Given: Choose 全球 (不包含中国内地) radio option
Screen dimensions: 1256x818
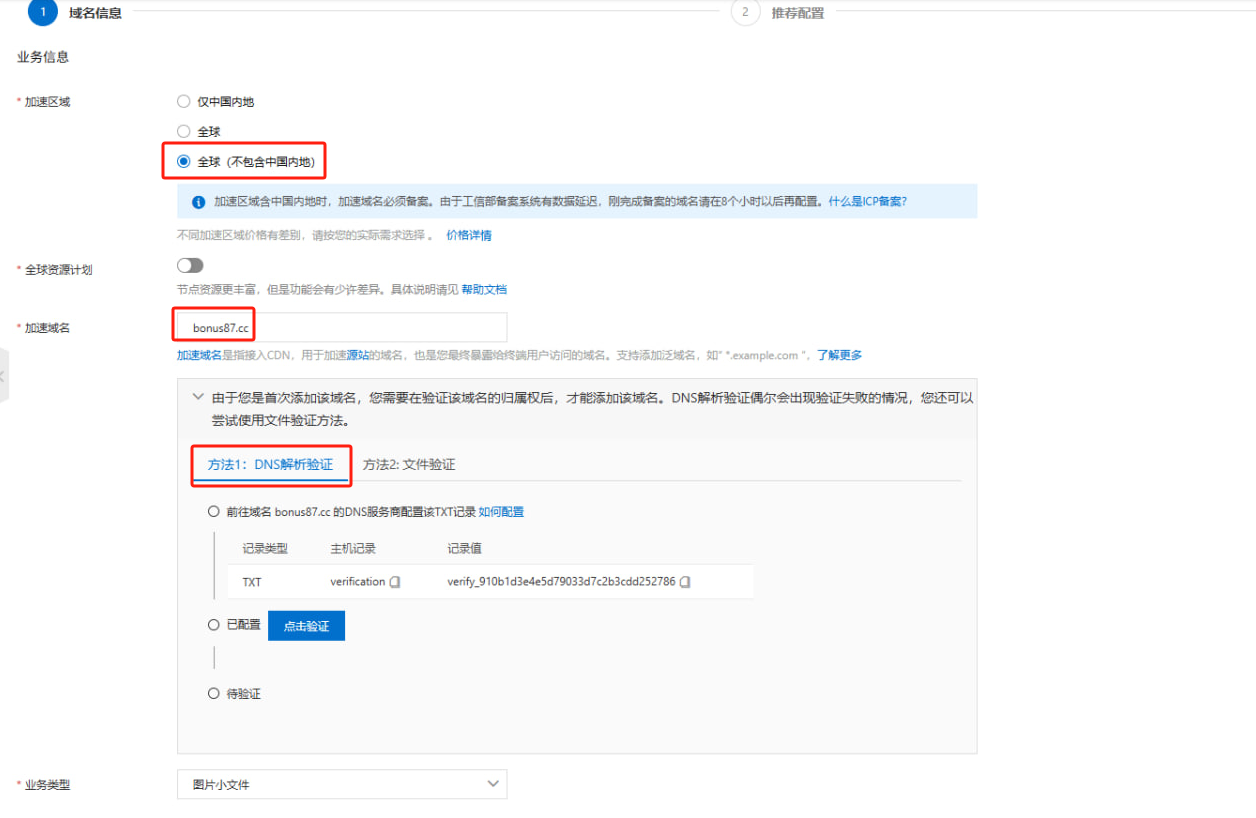Looking at the screenshot, I should click(183, 161).
